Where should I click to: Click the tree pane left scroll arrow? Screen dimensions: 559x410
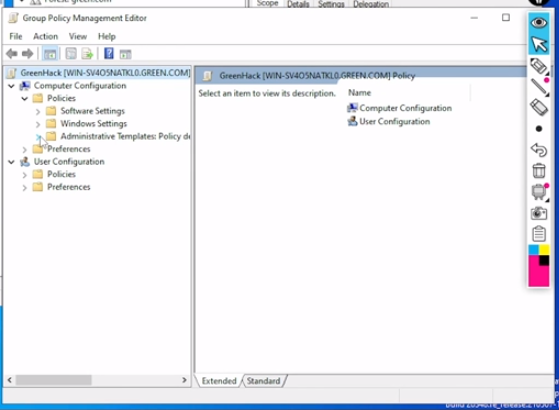point(10,380)
